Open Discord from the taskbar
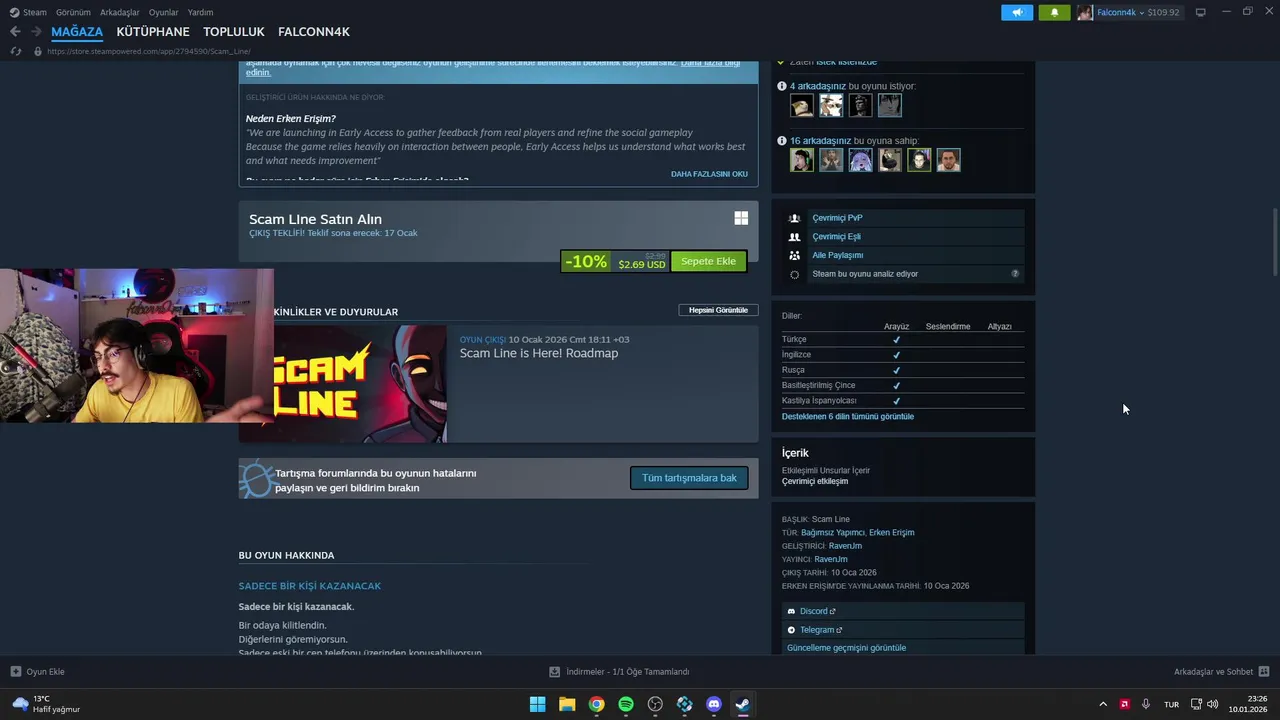Screen dimensions: 1280x720 pos(714,704)
